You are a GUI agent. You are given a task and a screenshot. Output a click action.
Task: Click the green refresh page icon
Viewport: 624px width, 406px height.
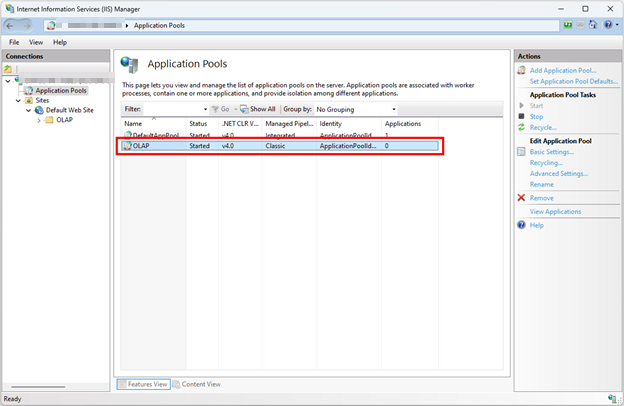568,25
